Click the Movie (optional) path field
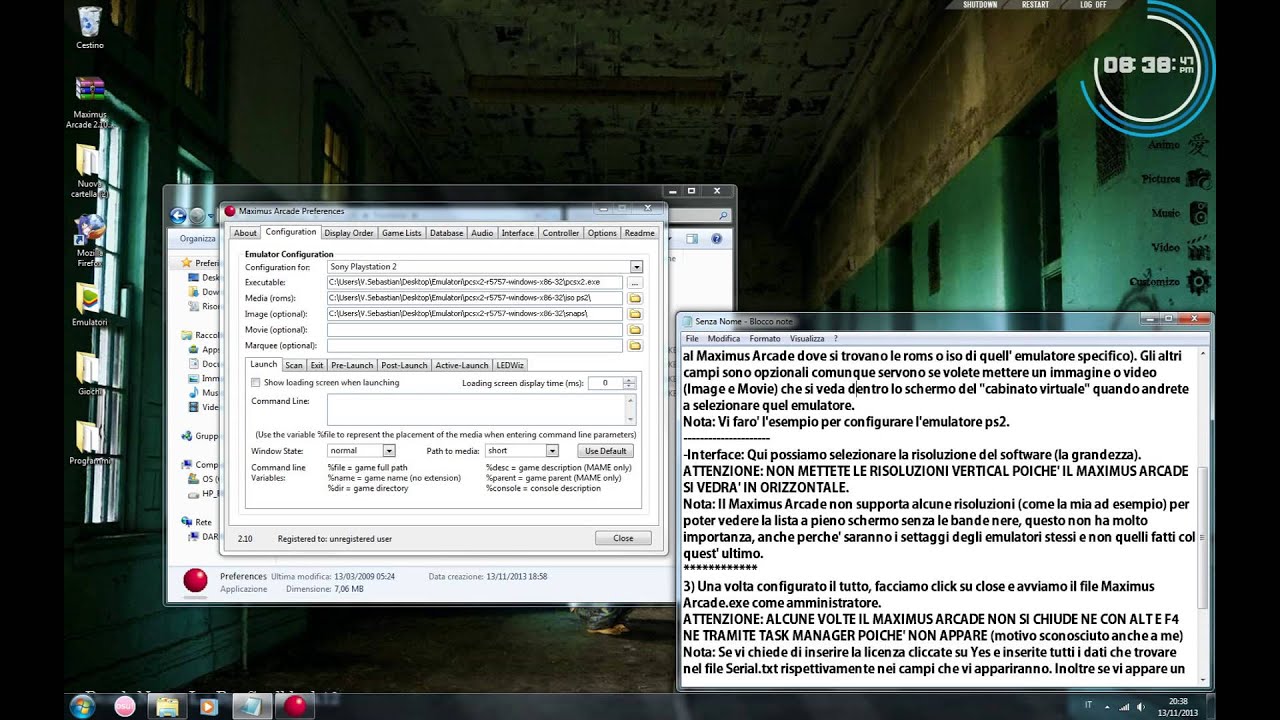The height and width of the screenshot is (720, 1280). coord(475,330)
